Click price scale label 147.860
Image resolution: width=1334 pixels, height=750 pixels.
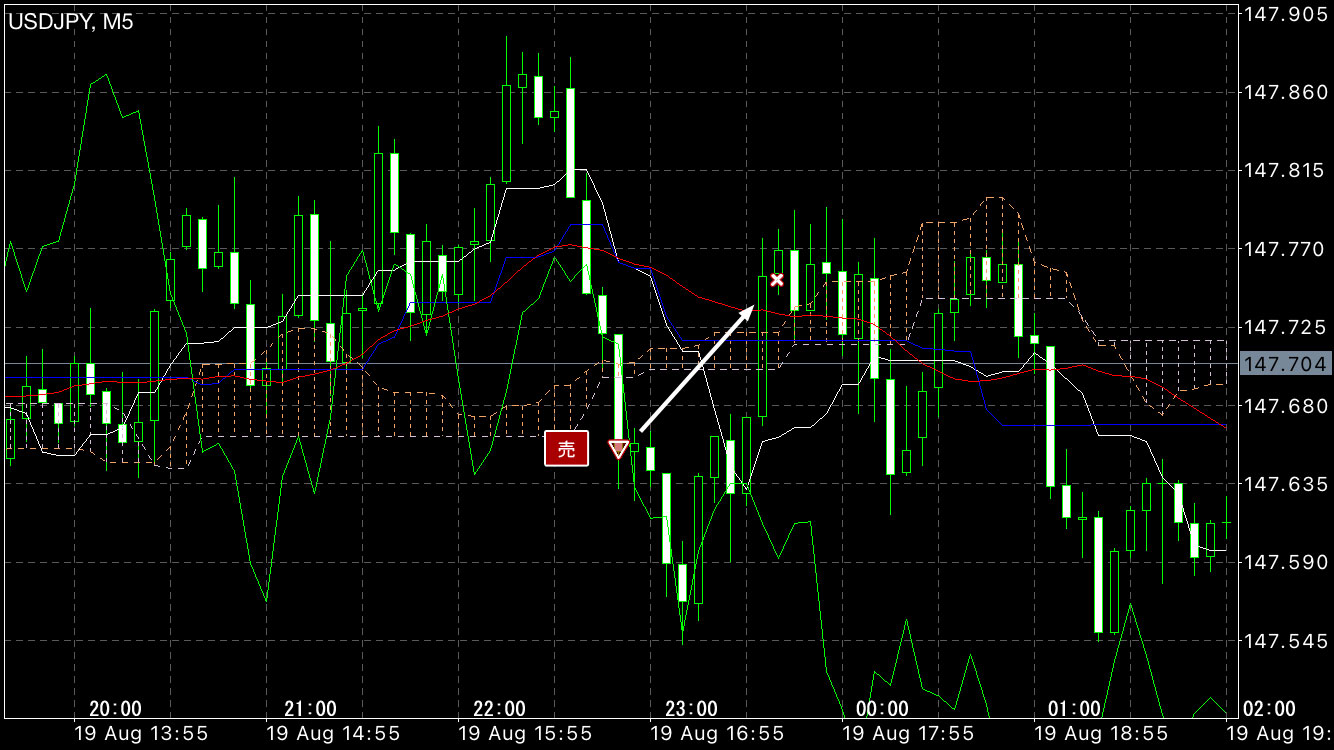click(x=1284, y=92)
